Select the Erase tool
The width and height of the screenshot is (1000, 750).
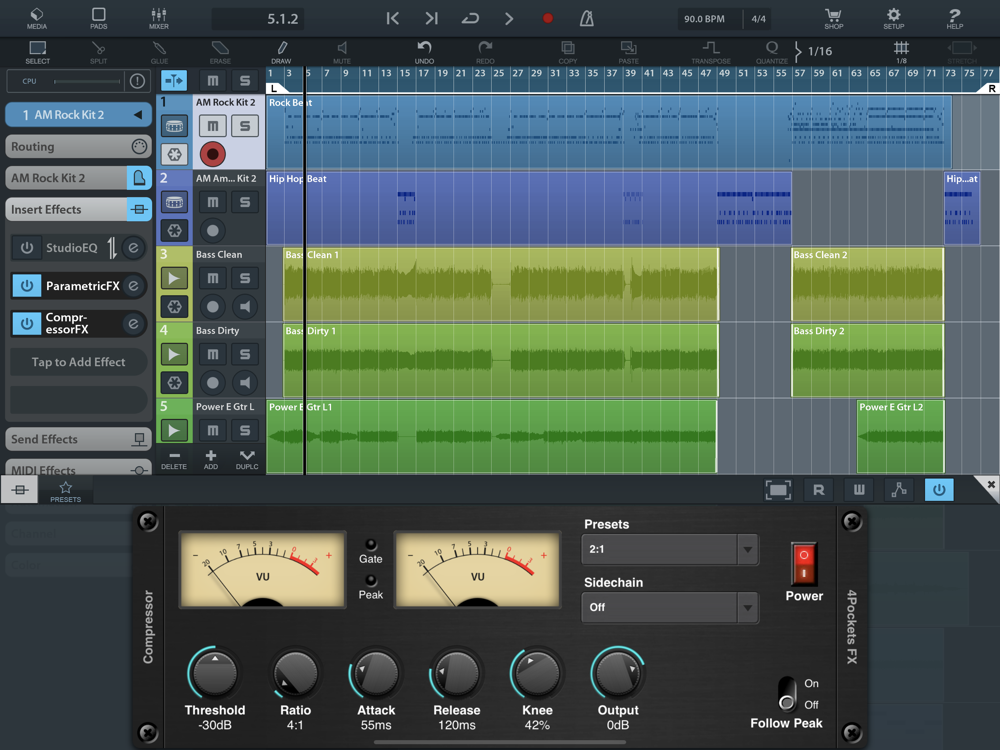click(x=220, y=51)
